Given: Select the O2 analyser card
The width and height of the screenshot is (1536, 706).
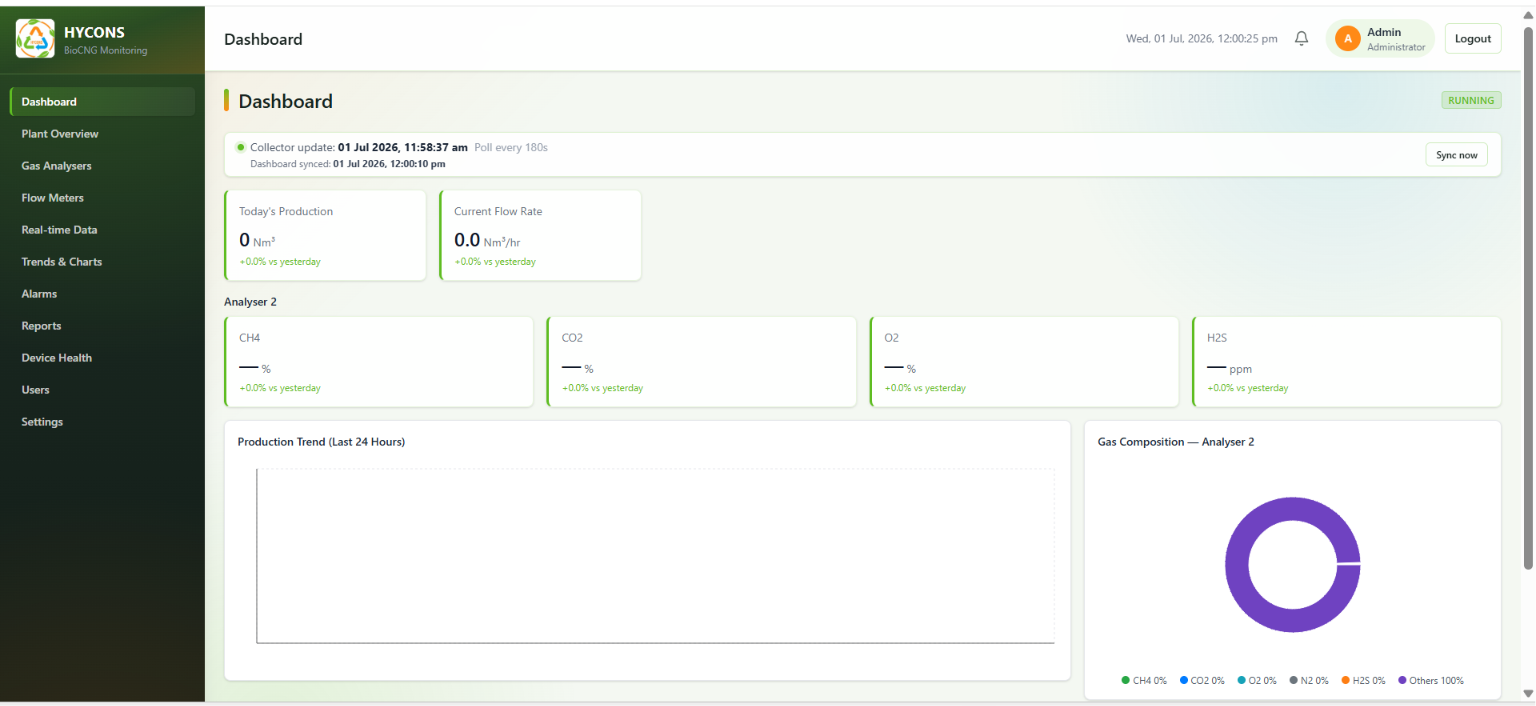Looking at the screenshot, I should tap(1025, 362).
